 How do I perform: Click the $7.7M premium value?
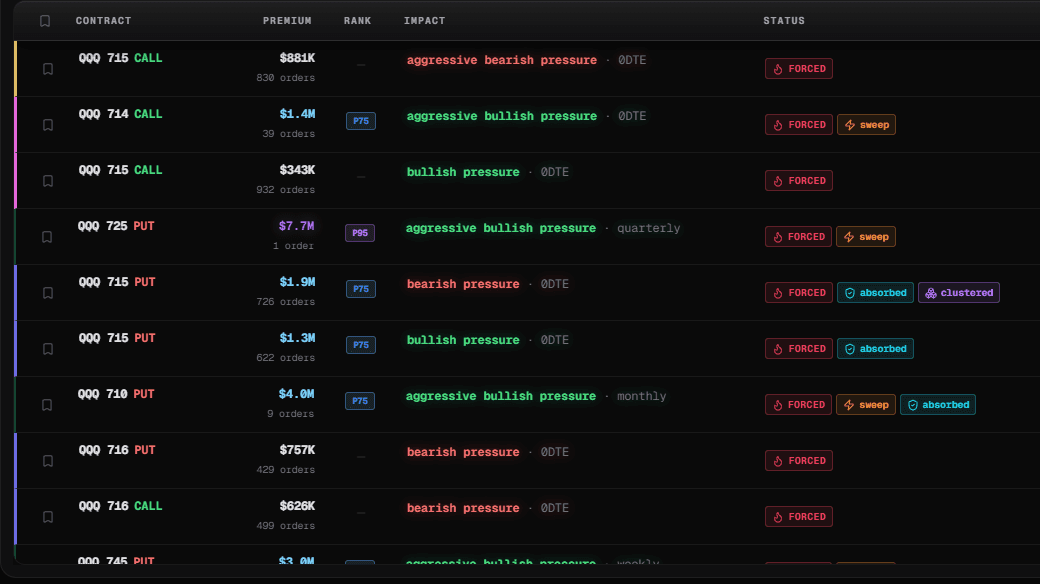click(x=296, y=226)
